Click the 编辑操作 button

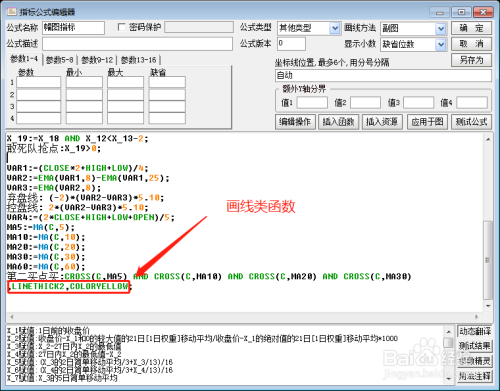coord(295,122)
